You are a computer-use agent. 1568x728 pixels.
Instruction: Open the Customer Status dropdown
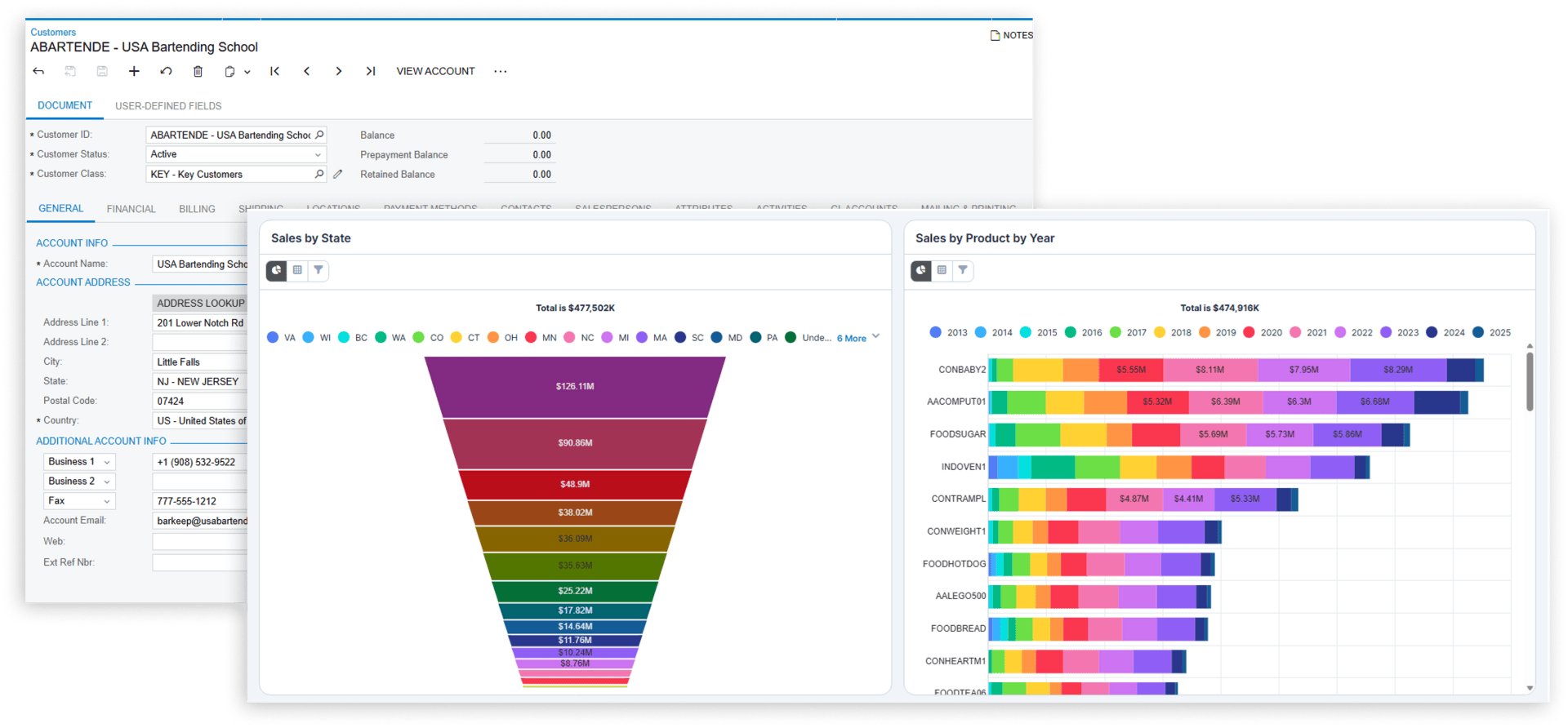click(x=236, y=154)
